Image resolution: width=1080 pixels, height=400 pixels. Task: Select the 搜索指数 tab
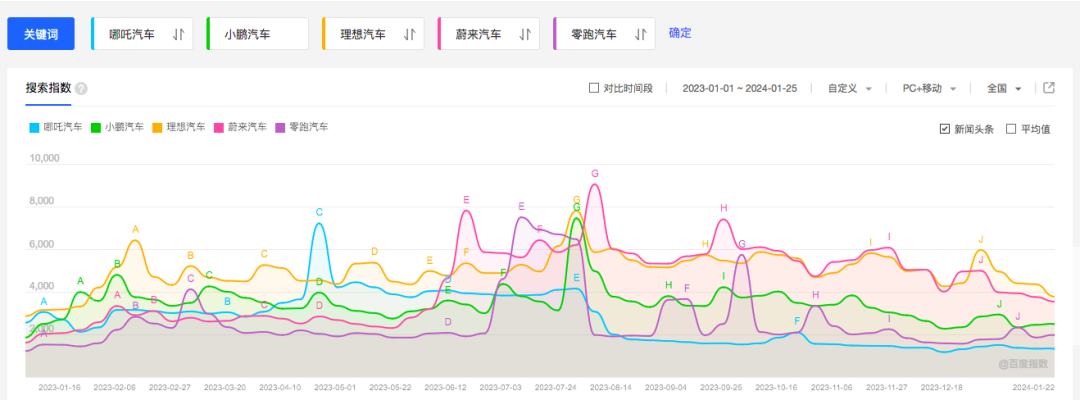pyautogui.click(x=48, y=88)
